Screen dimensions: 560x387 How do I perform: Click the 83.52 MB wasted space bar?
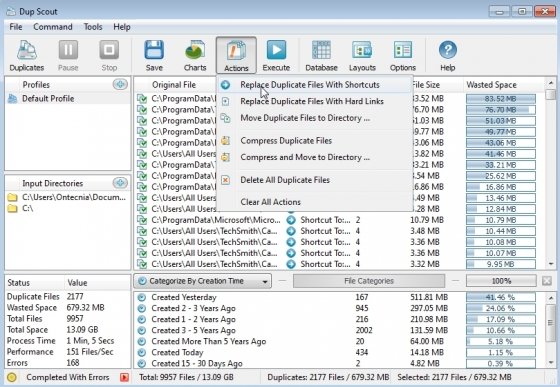(x=501, y=99)
